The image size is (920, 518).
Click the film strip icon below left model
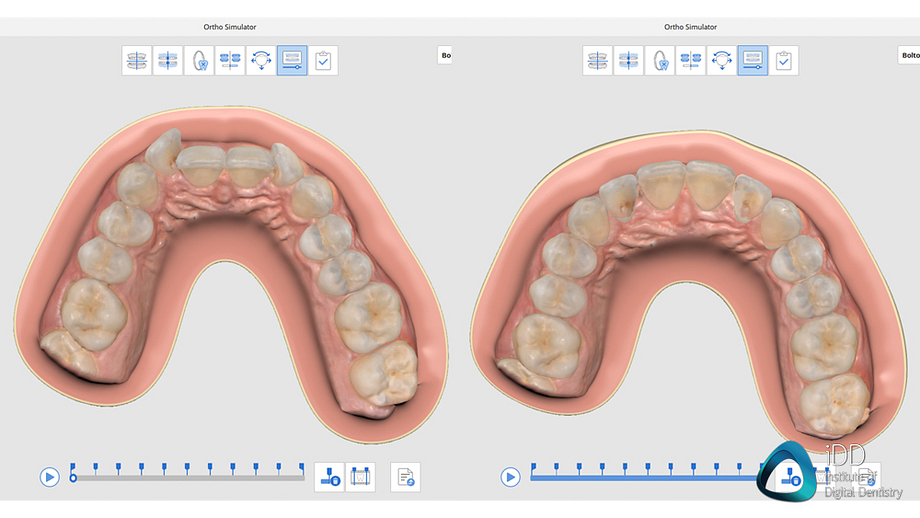coord(361,477)
